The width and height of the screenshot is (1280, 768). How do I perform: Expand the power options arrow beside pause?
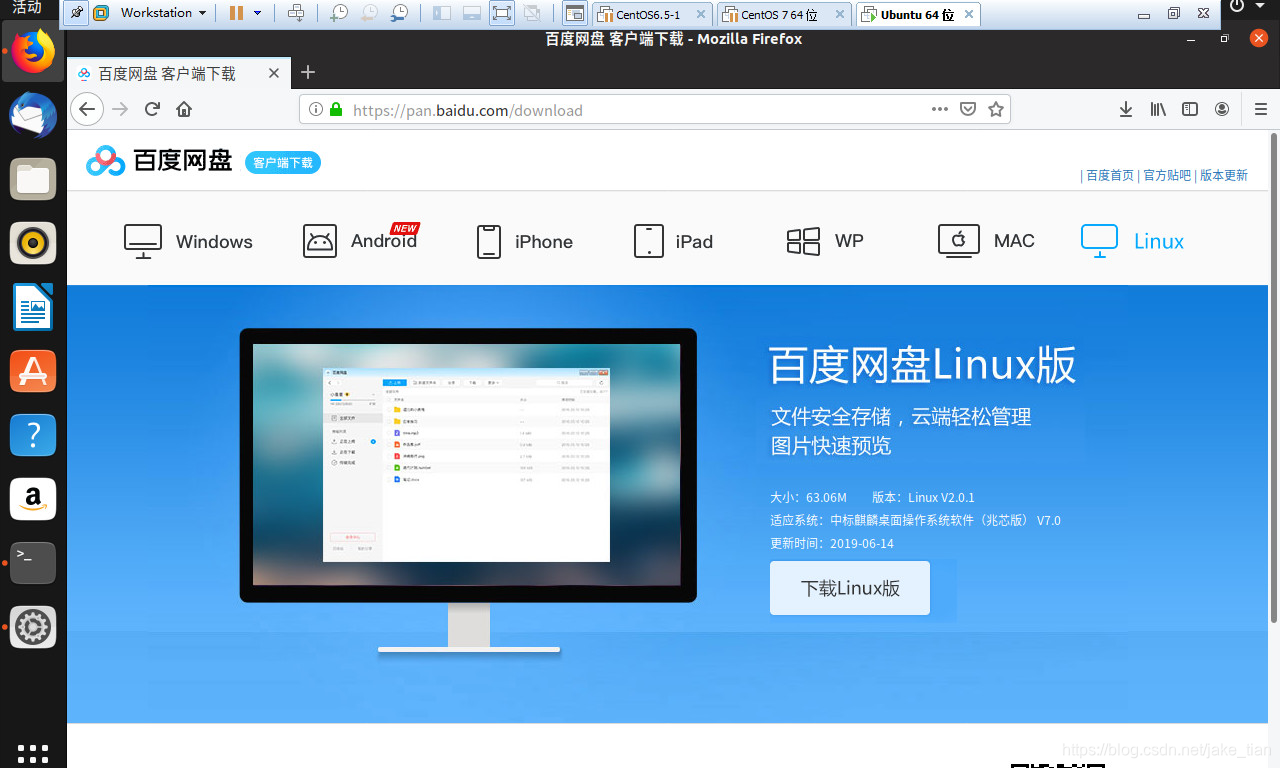tap(257, 13)
